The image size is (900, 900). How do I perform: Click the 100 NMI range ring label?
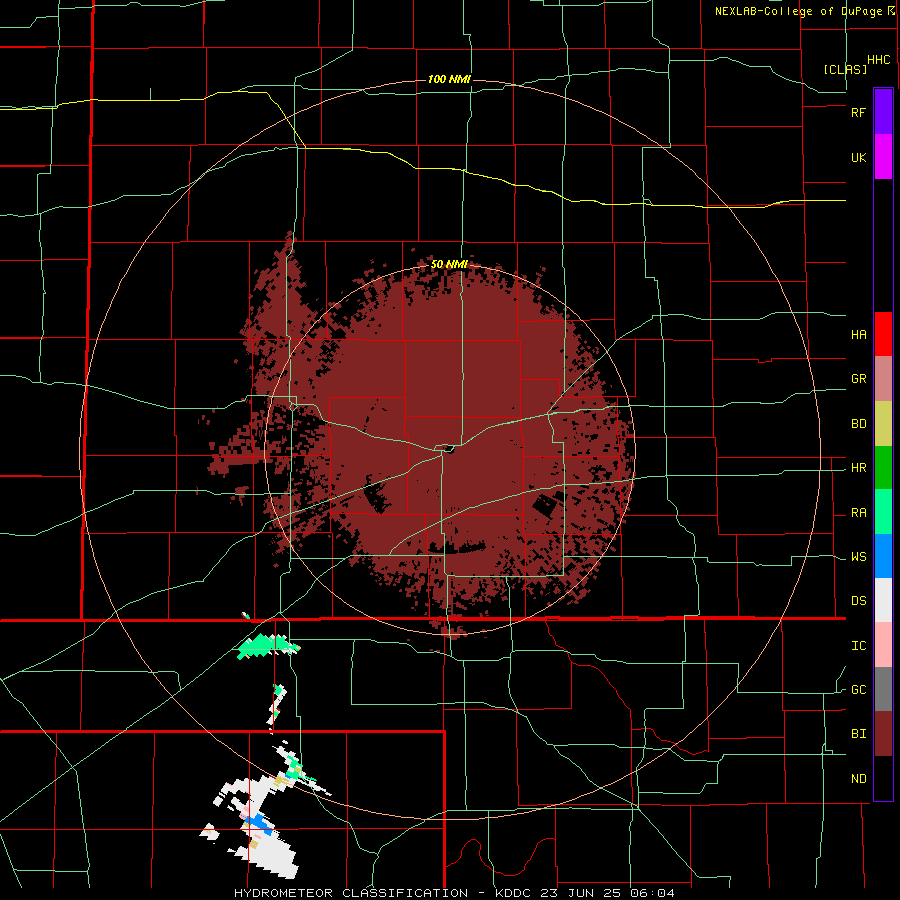pos(449,79)
